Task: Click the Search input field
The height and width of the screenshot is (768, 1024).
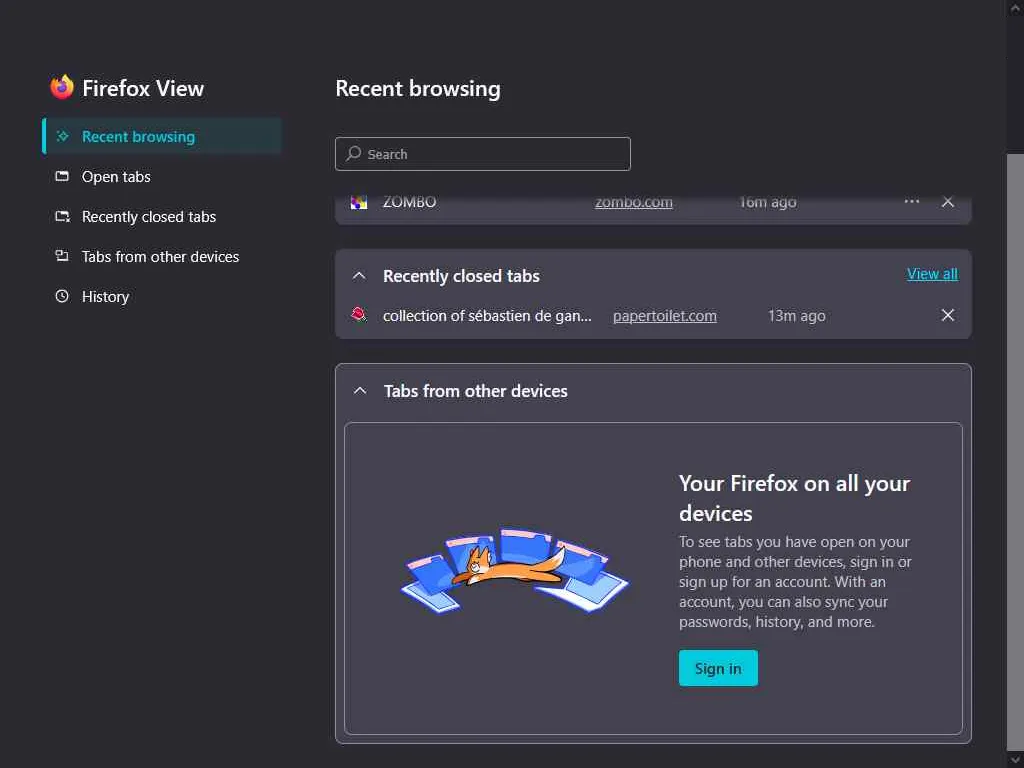Action: tap(483, 154)
